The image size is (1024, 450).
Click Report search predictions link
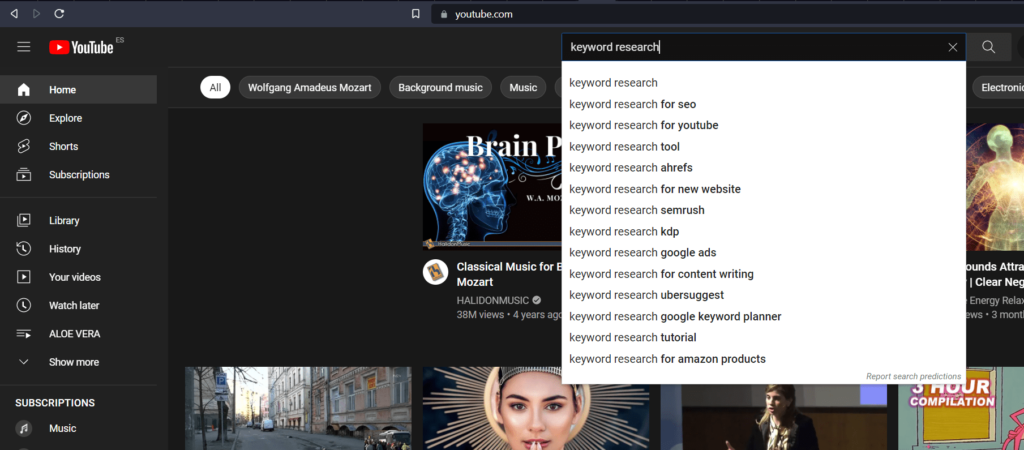click(x=913, y=376)
